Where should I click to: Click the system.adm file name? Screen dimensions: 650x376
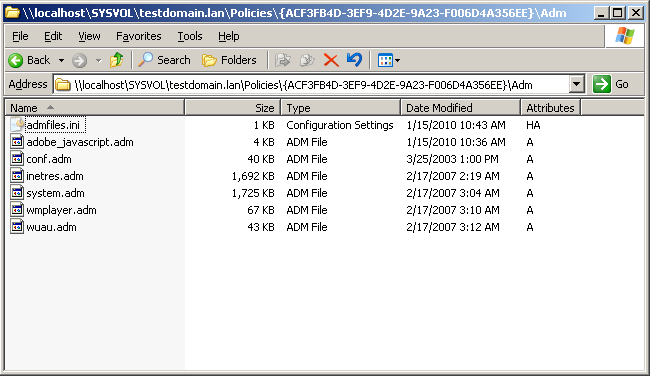tap(56, 193)
